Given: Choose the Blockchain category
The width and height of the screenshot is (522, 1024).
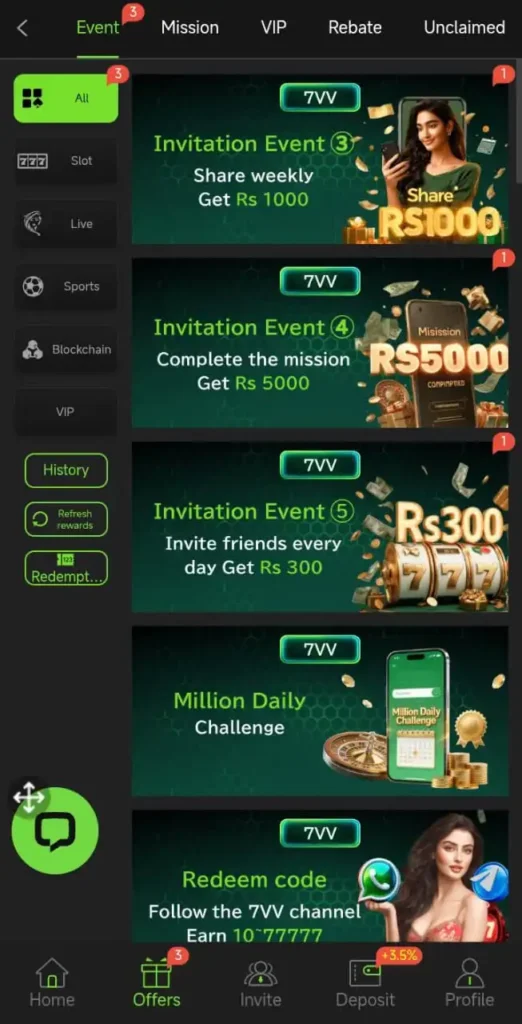Looking at the screenshot, I should tap(65, 349).
